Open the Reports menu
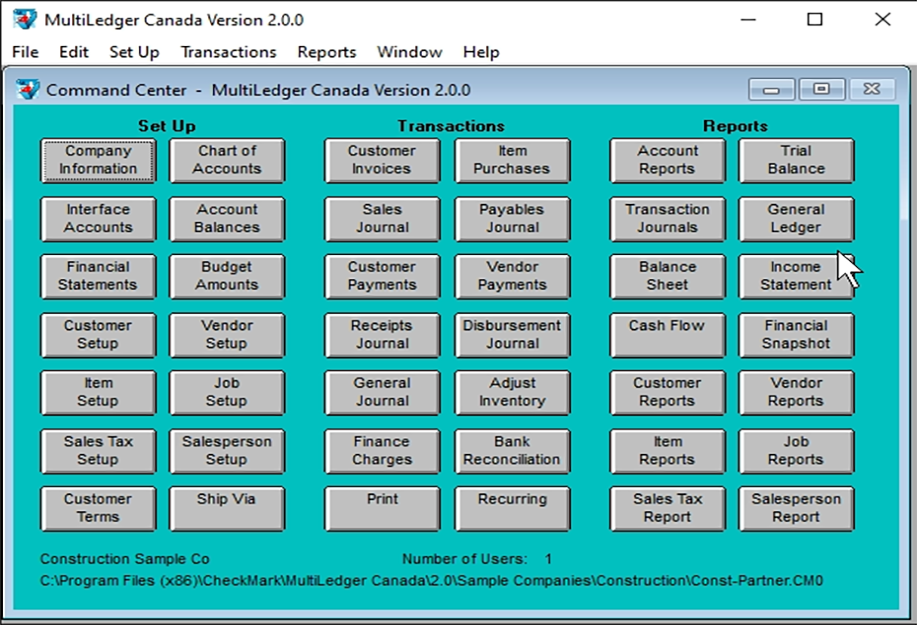The height and width of the screenshot is (625, 917). click(x=326, y=52)
